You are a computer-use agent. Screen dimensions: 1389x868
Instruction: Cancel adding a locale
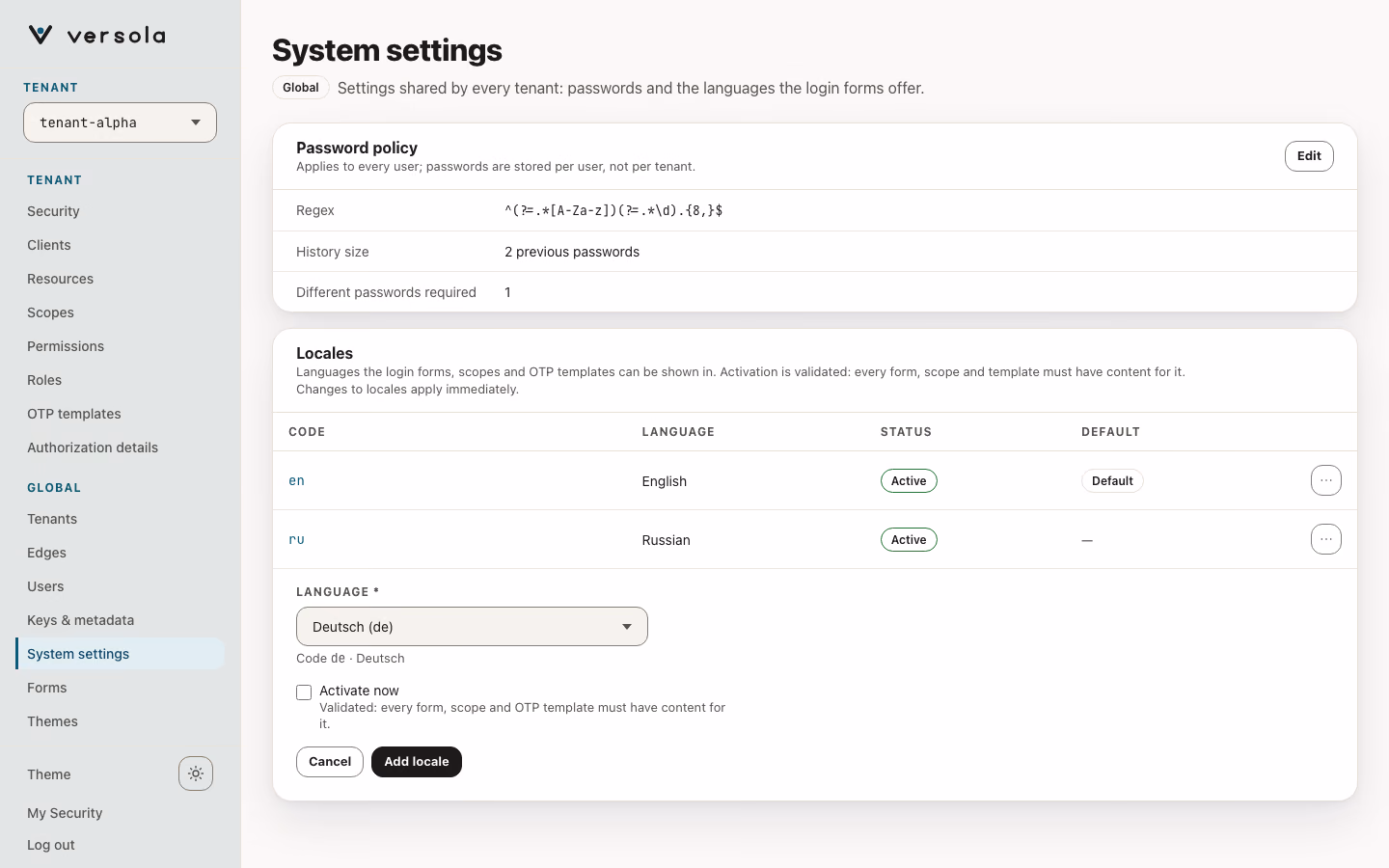(x=330, y=762)
